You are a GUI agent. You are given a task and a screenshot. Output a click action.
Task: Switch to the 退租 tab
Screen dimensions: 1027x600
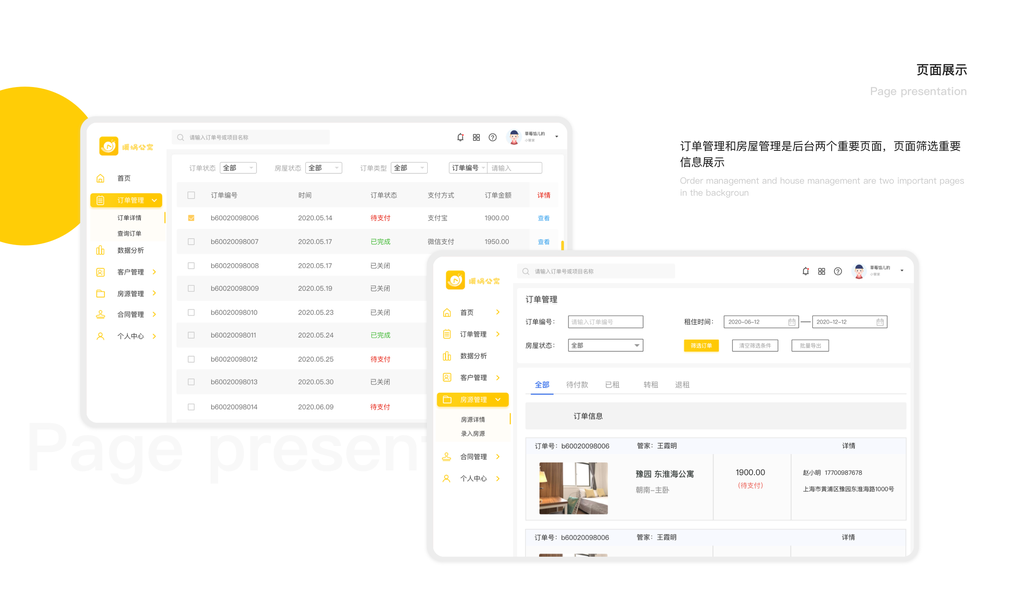pyautogui.click(x=682, y=384)
